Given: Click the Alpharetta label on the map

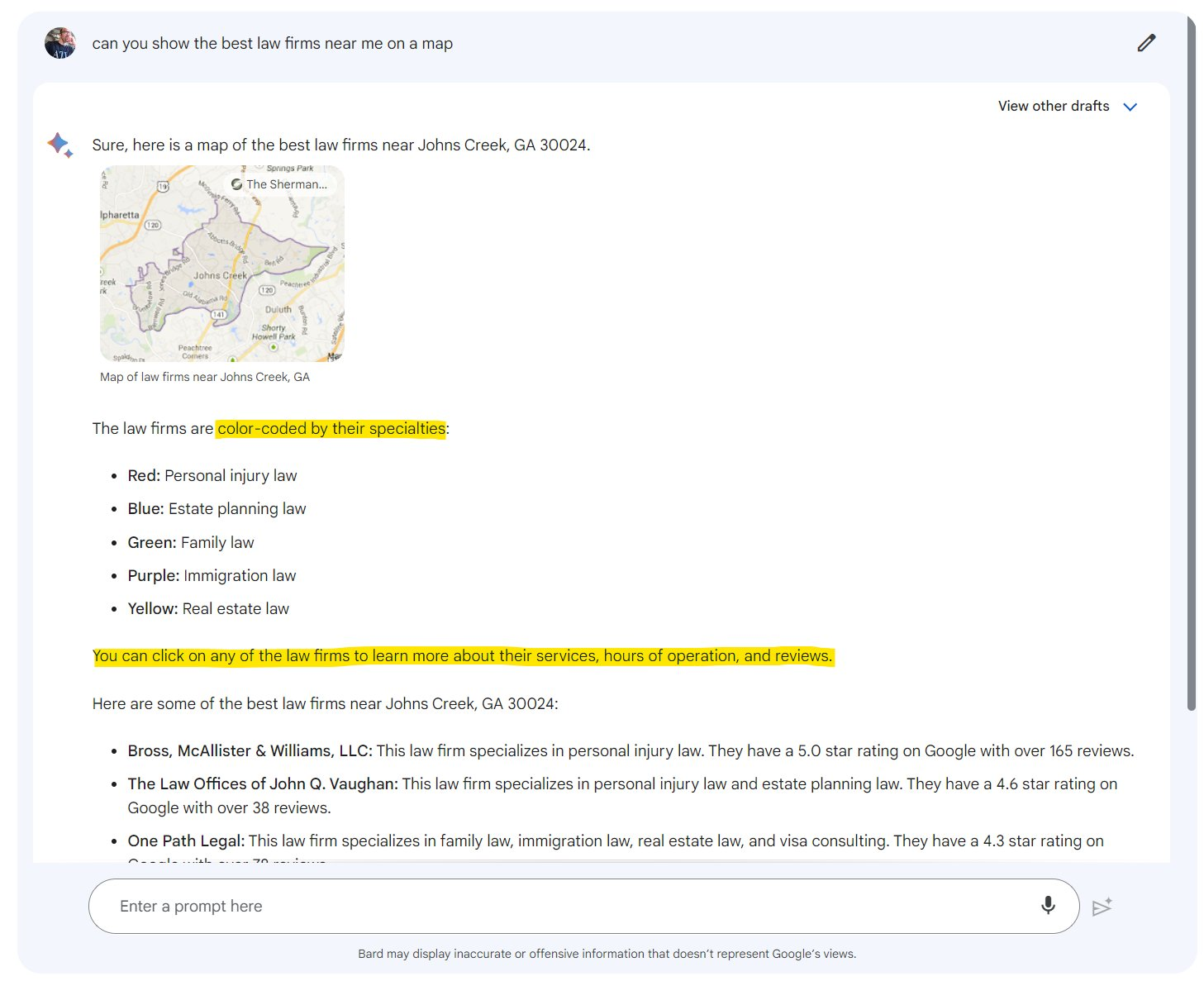Looking at the screenshot, I should [x=120, y=215].
